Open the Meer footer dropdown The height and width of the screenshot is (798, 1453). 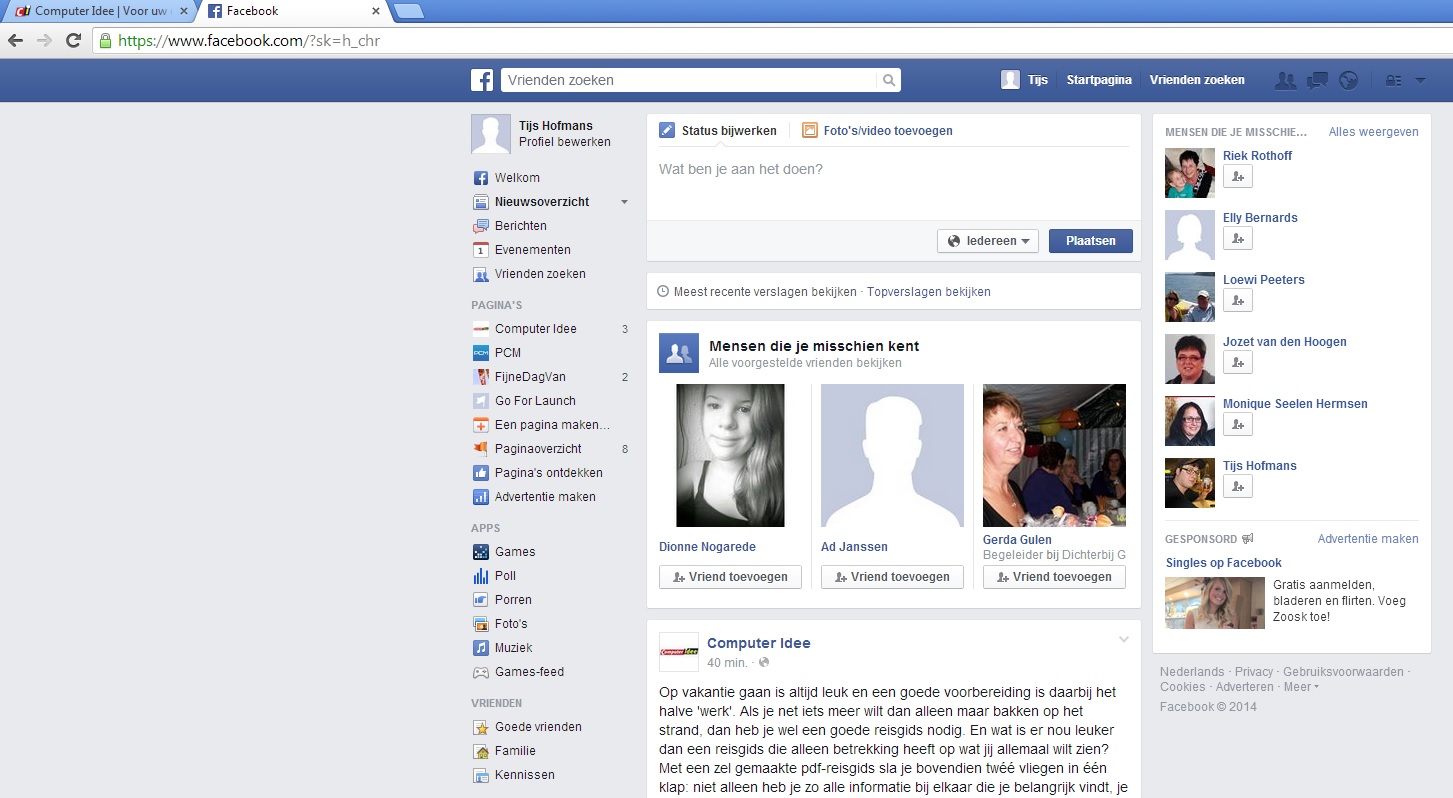(x=1301, y=687)
